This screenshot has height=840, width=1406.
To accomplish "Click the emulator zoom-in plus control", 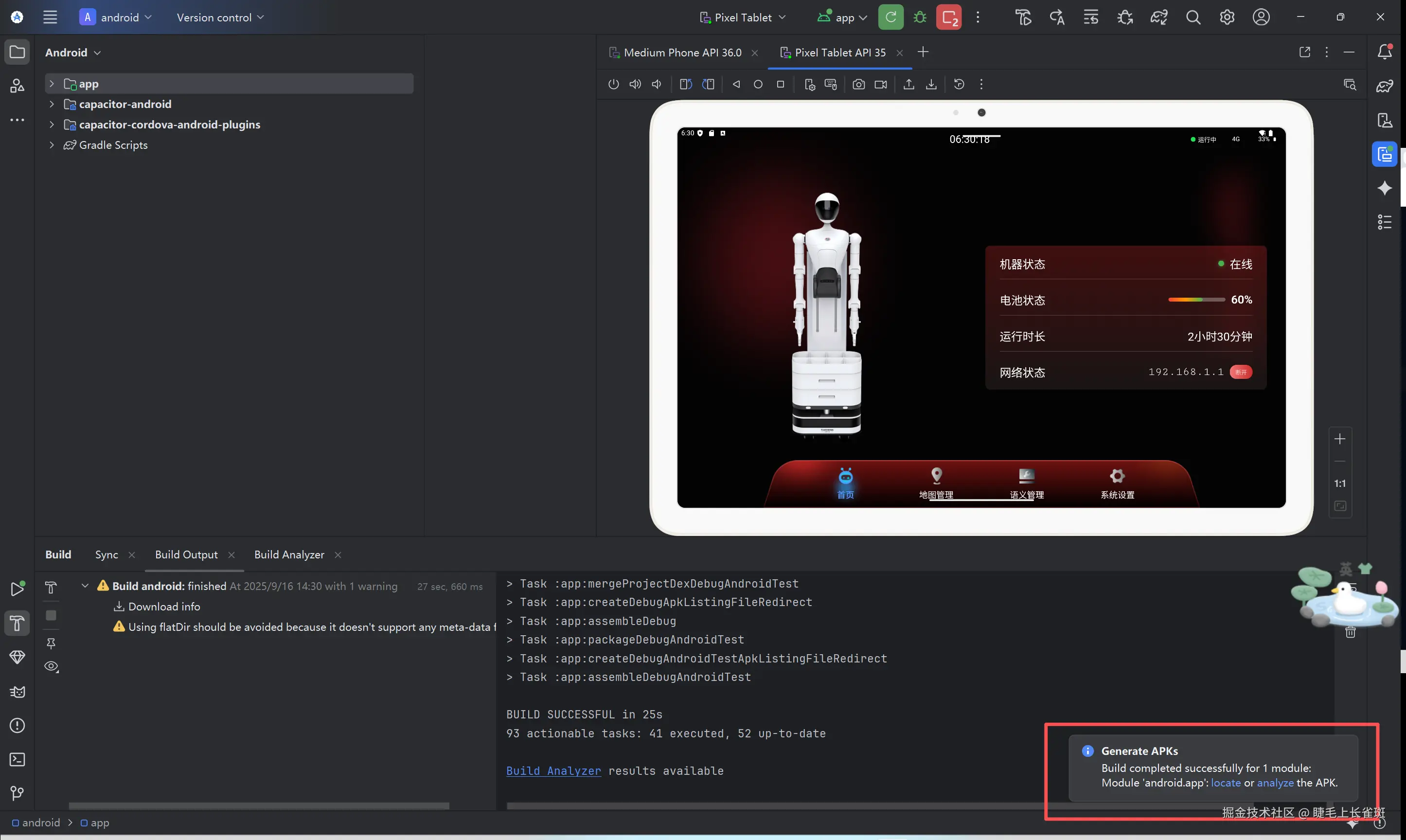I will pos(1339,439).
